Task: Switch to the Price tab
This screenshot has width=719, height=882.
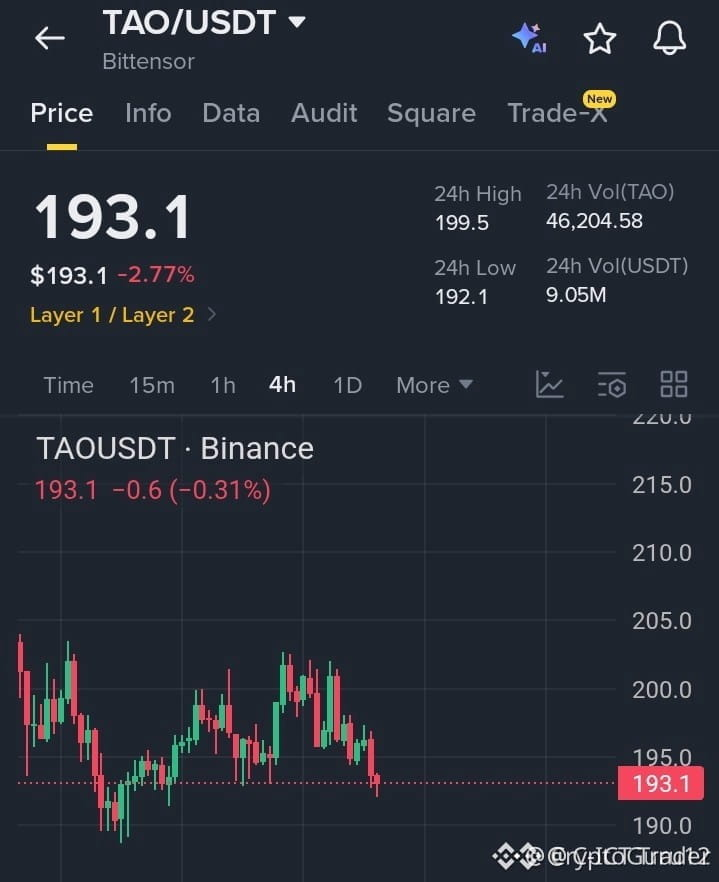Action: coord(62,113)
